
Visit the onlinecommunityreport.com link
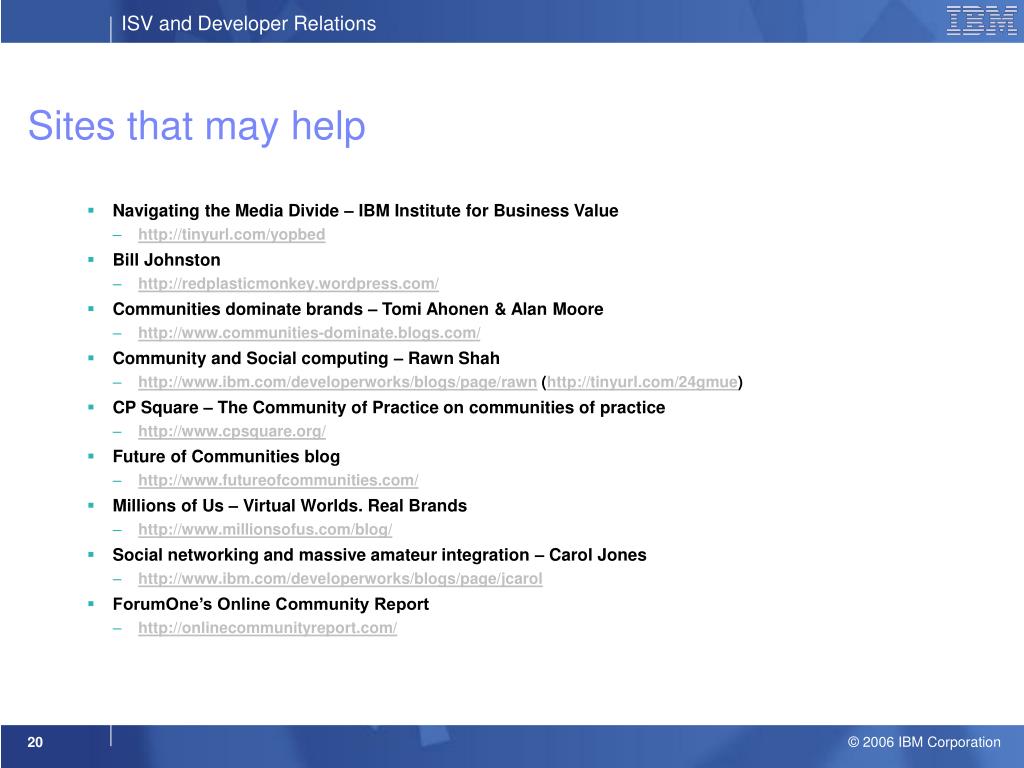(x=267, y=628)
